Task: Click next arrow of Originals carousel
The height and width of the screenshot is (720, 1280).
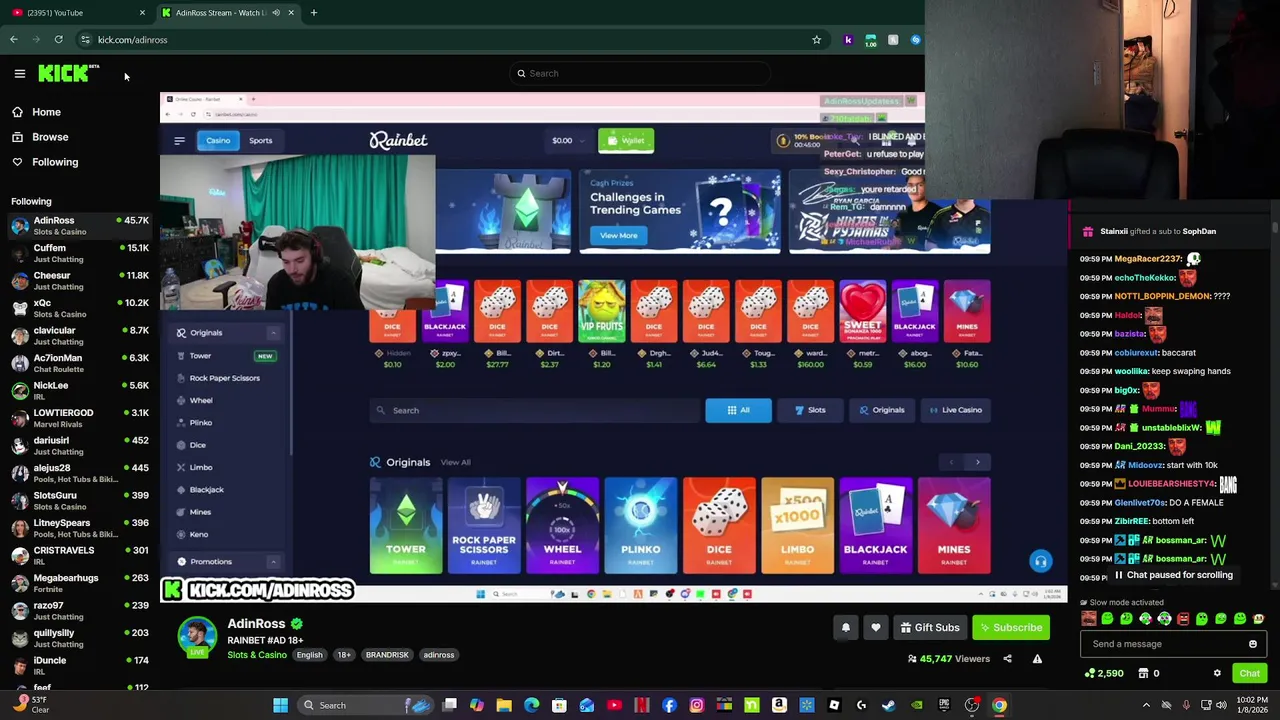Action: 977,462
